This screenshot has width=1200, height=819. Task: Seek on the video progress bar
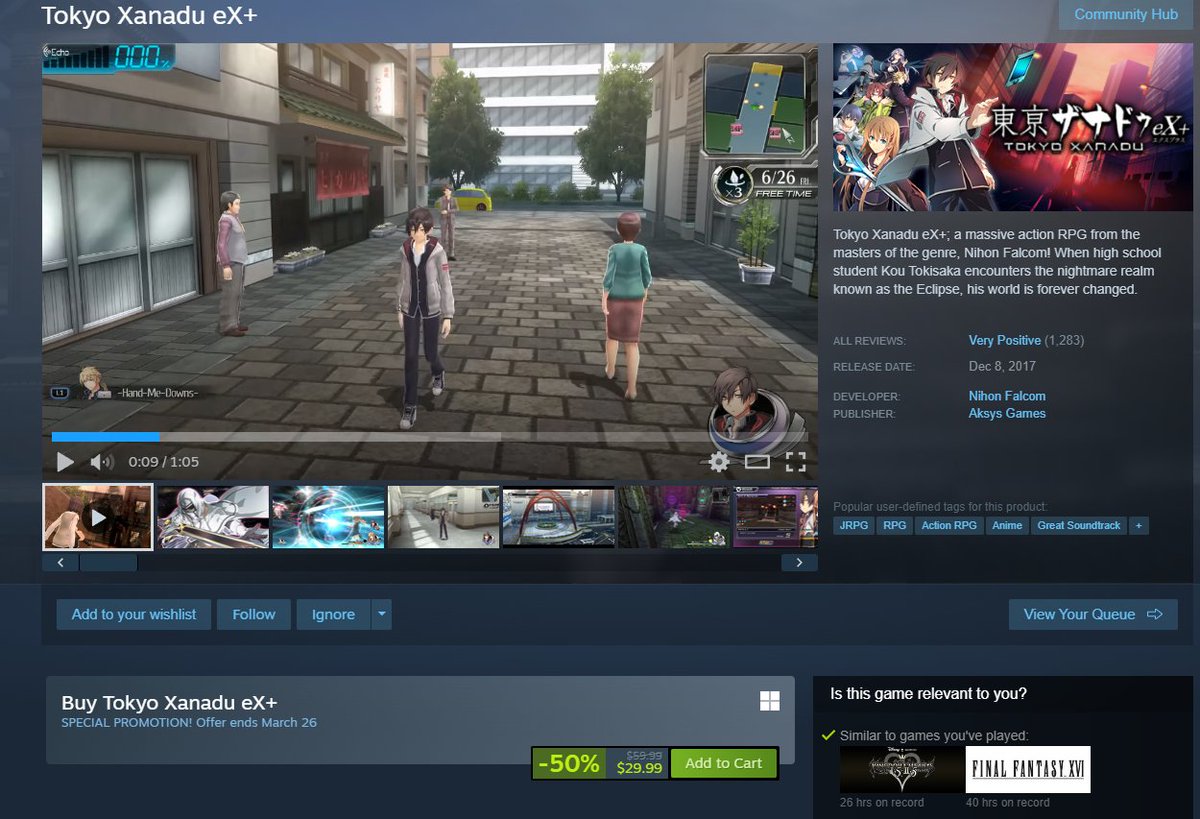[x=429, y=437]
